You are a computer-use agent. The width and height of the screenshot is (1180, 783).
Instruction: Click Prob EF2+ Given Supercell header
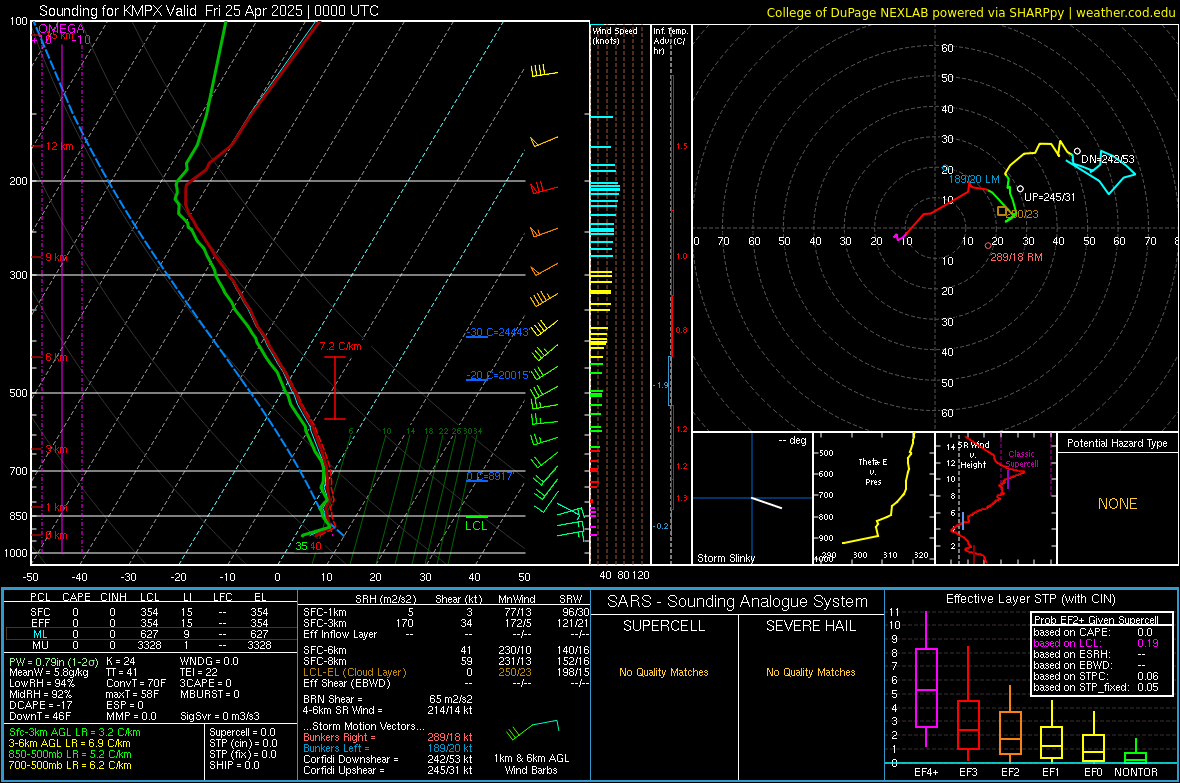coord(1096,620)
